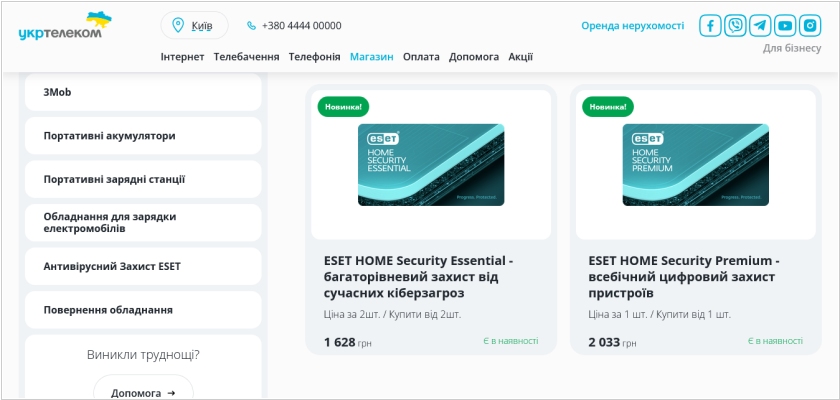Select the Портативні акумулятори category
This screenshot has height=400, width=840.
coord(143,136)
